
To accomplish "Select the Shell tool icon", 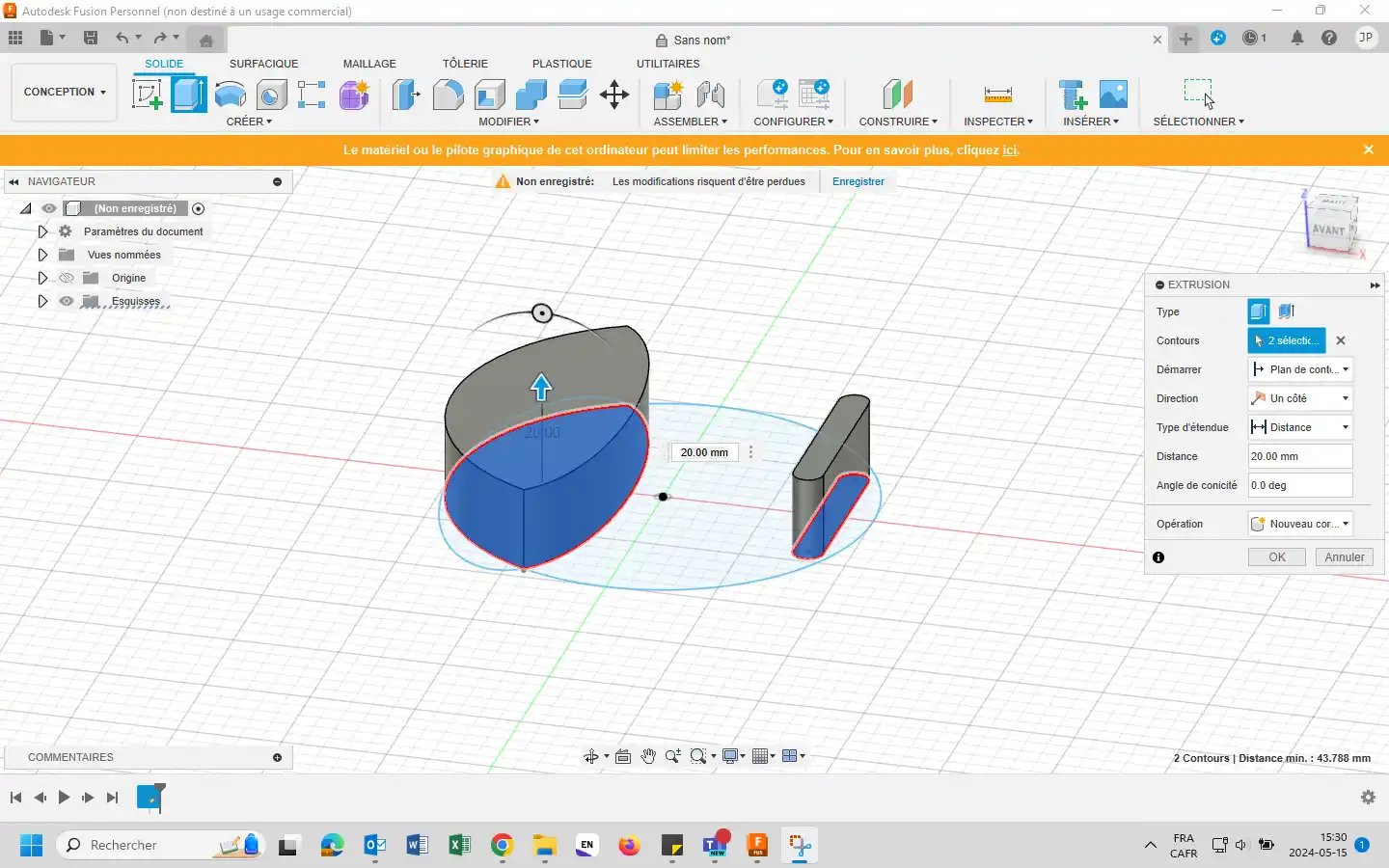I will (490, 95).
